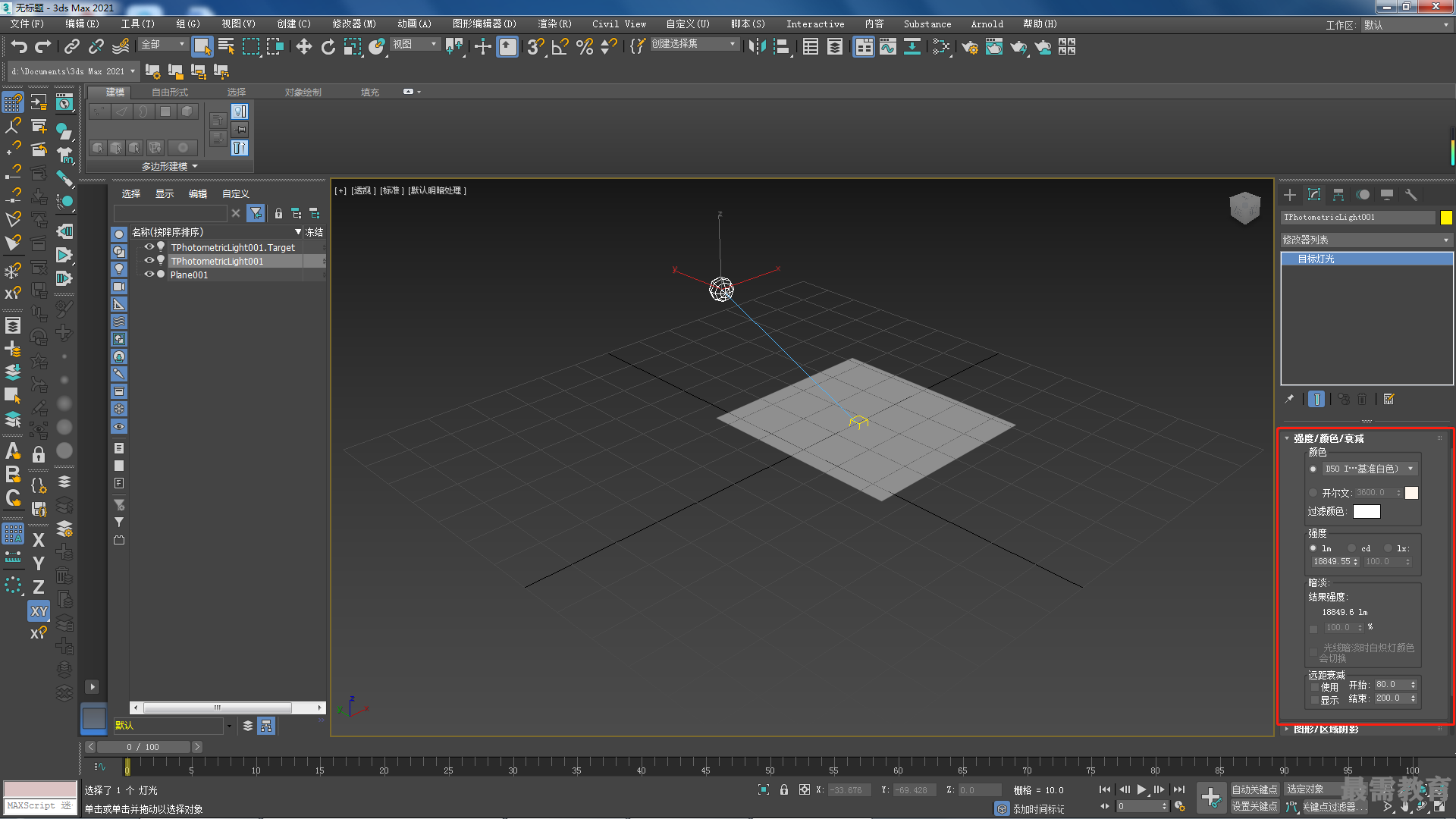1456x819 pixels.
Task: Switch to the Motion panel icon
Action: pyautogui.click(x=1363, y=195)
